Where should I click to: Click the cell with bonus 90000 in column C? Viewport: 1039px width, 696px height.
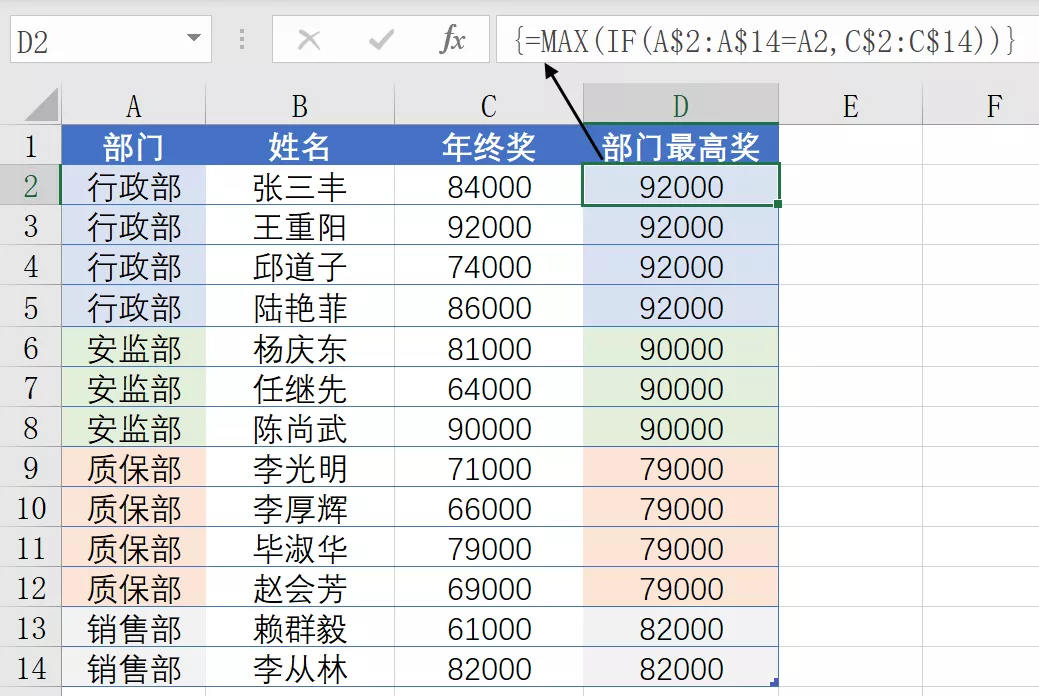pos(489,428)
